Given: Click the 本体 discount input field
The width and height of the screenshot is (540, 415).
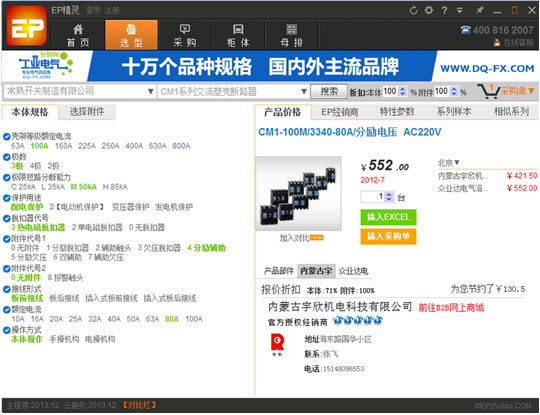Looking at the screenshot, I should [391, 91].
